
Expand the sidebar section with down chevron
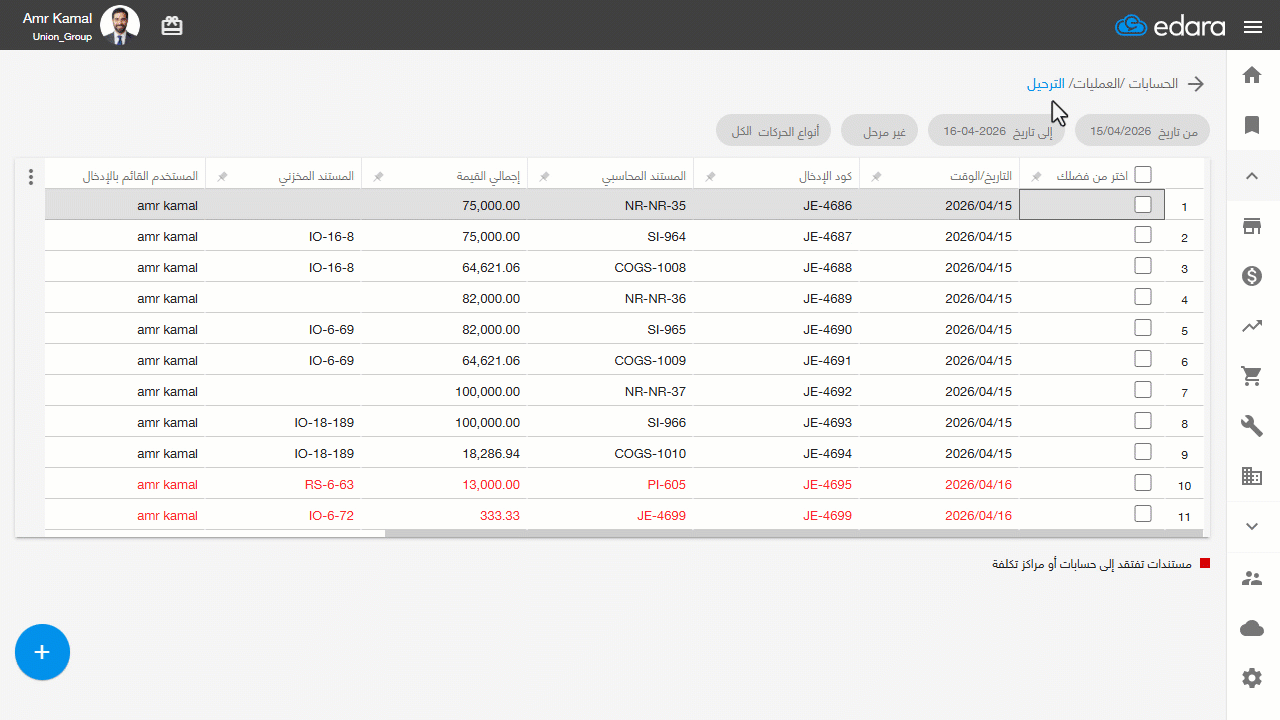coord(1252,526)
